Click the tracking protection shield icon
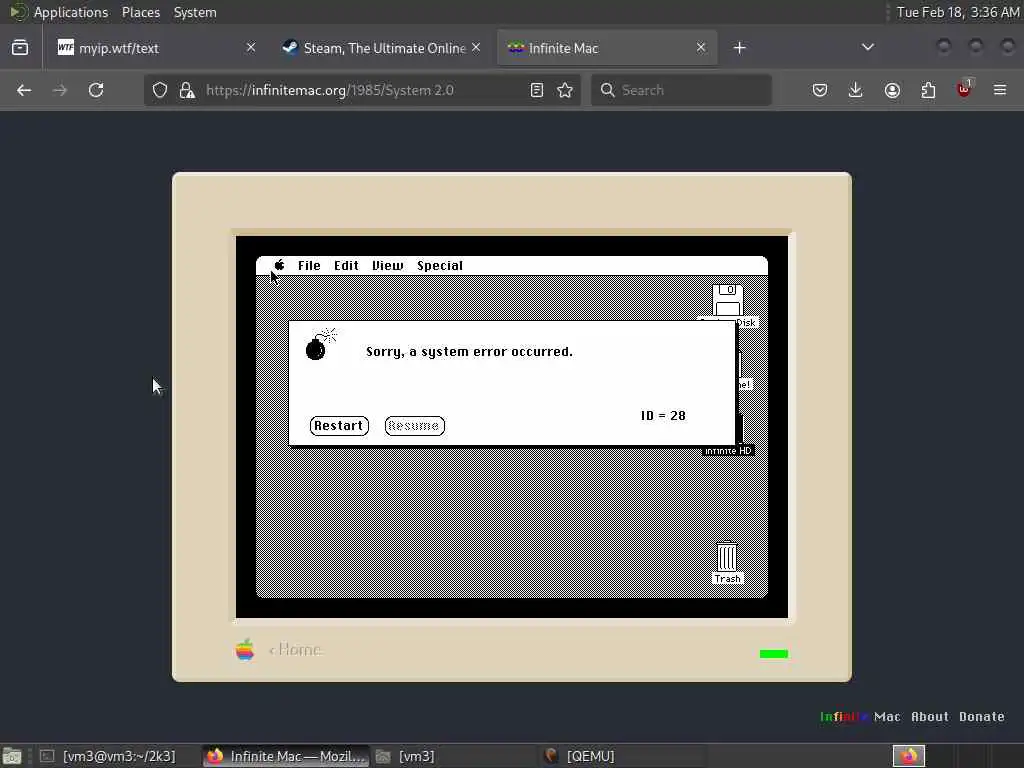 coord(160,90)
